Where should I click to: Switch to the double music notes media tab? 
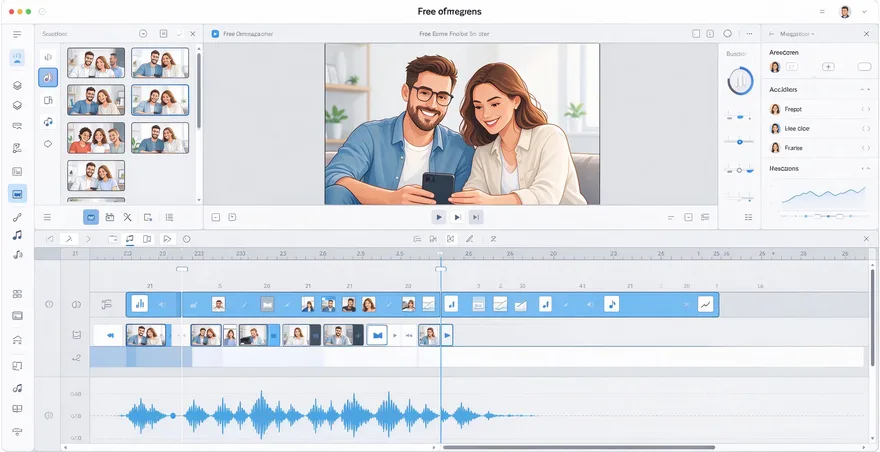[48, 121]
